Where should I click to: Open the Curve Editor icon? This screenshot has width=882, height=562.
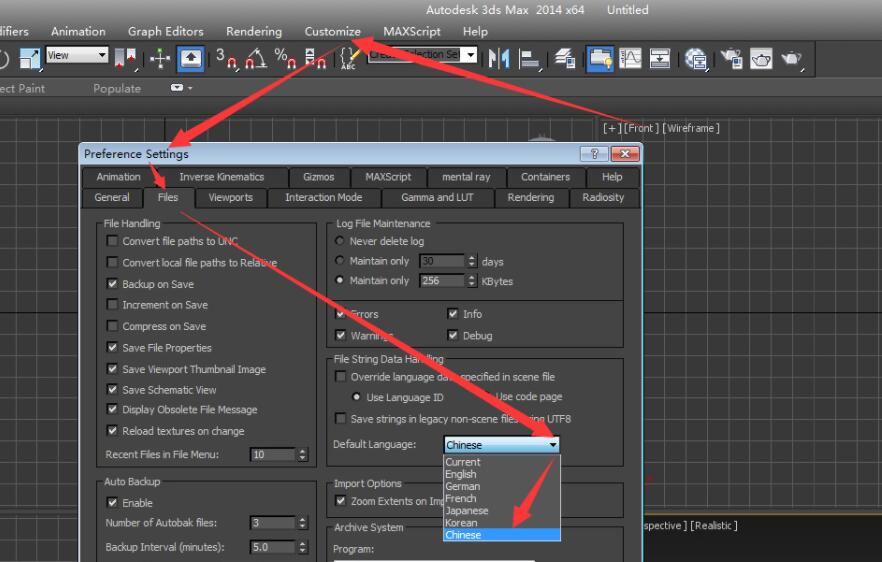click(630, 59)
